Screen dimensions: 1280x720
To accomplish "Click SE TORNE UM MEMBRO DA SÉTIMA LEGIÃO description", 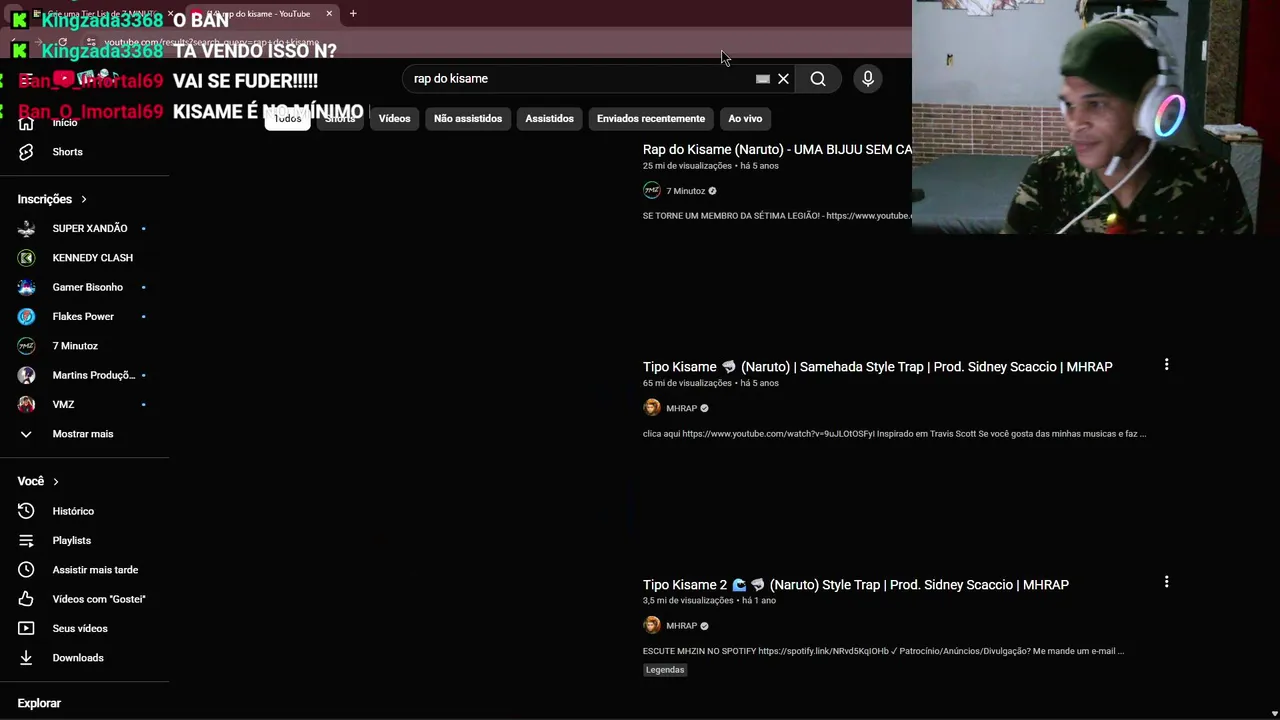I will [777, 216].
